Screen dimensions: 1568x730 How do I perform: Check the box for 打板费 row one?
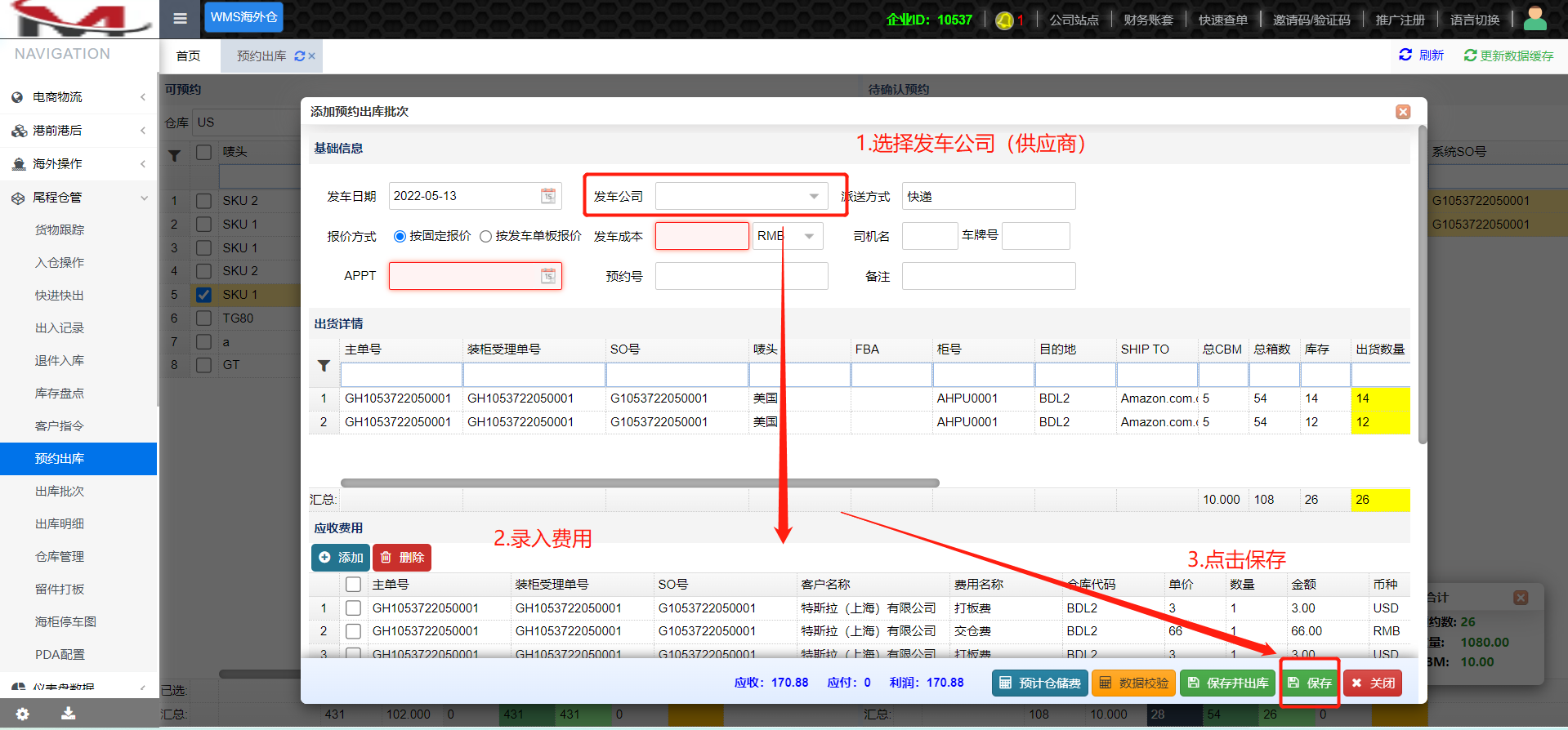coord(353,608)
